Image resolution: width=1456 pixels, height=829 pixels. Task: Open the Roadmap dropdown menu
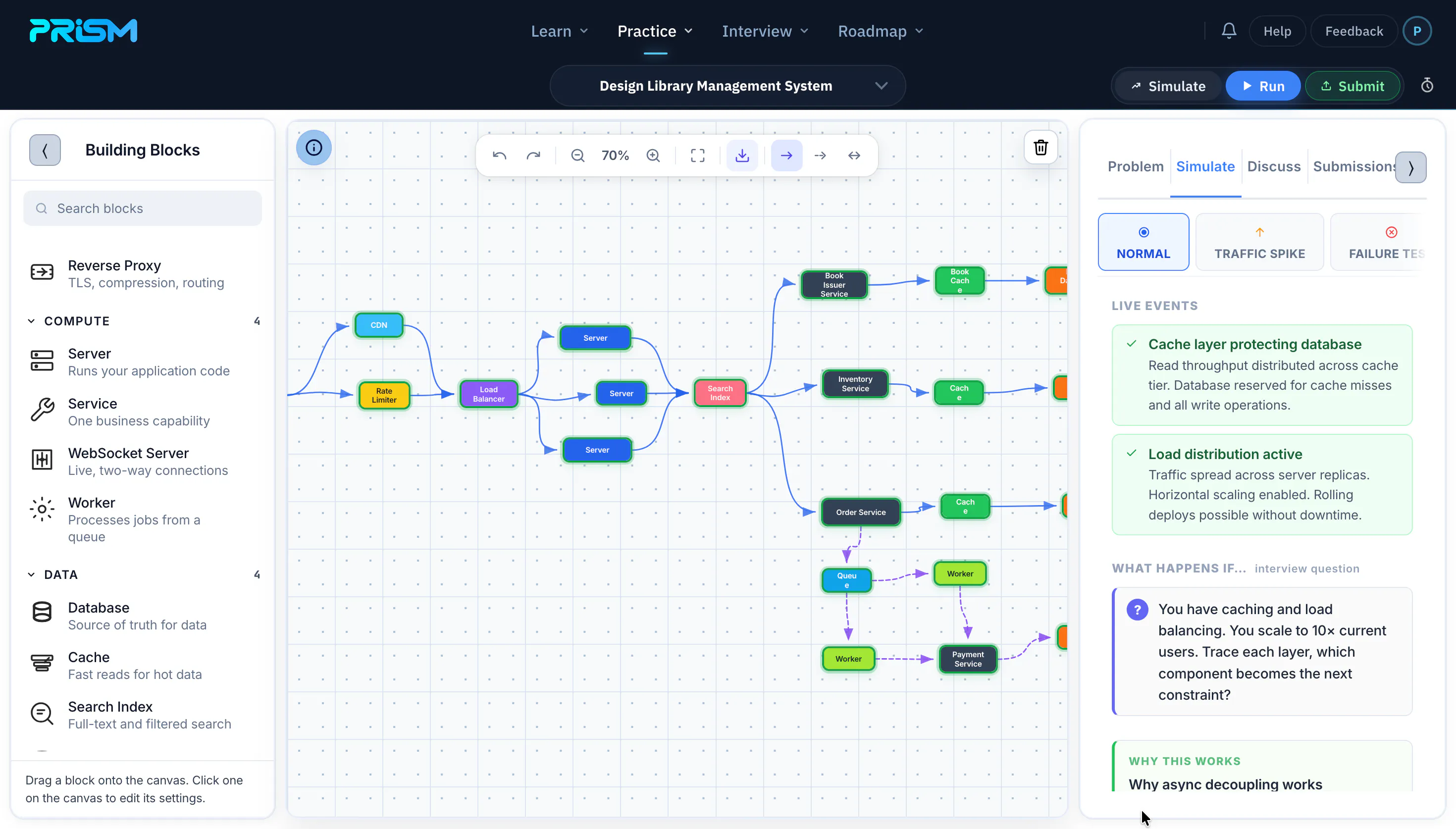coord(880,31)
